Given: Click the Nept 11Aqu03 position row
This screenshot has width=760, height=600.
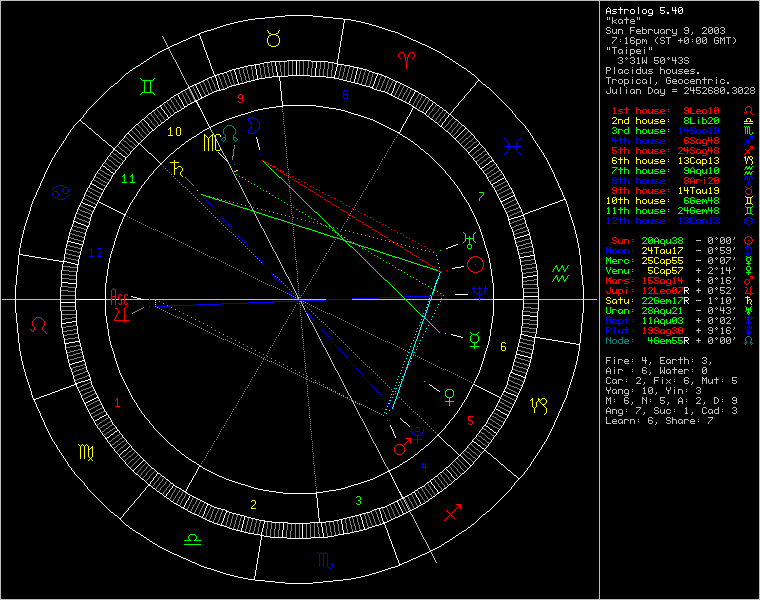Looking at the screenshot, I should click(681, 320).
